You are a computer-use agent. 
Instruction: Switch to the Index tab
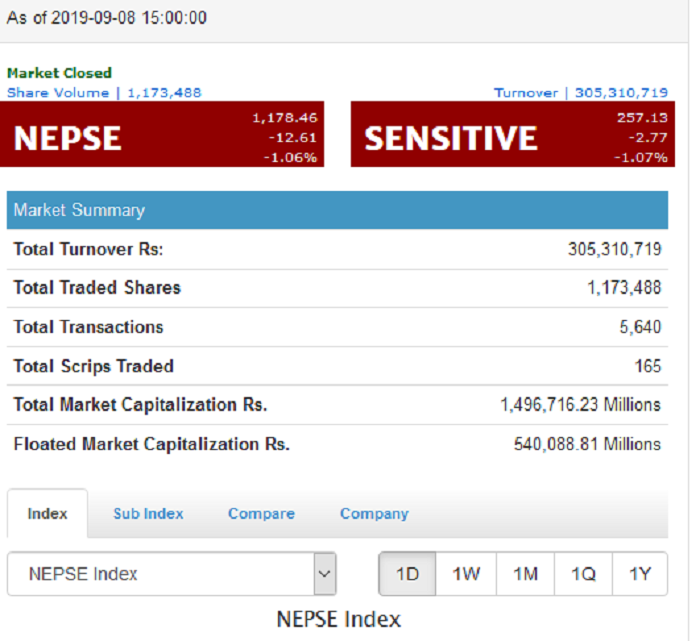(47, 513)
